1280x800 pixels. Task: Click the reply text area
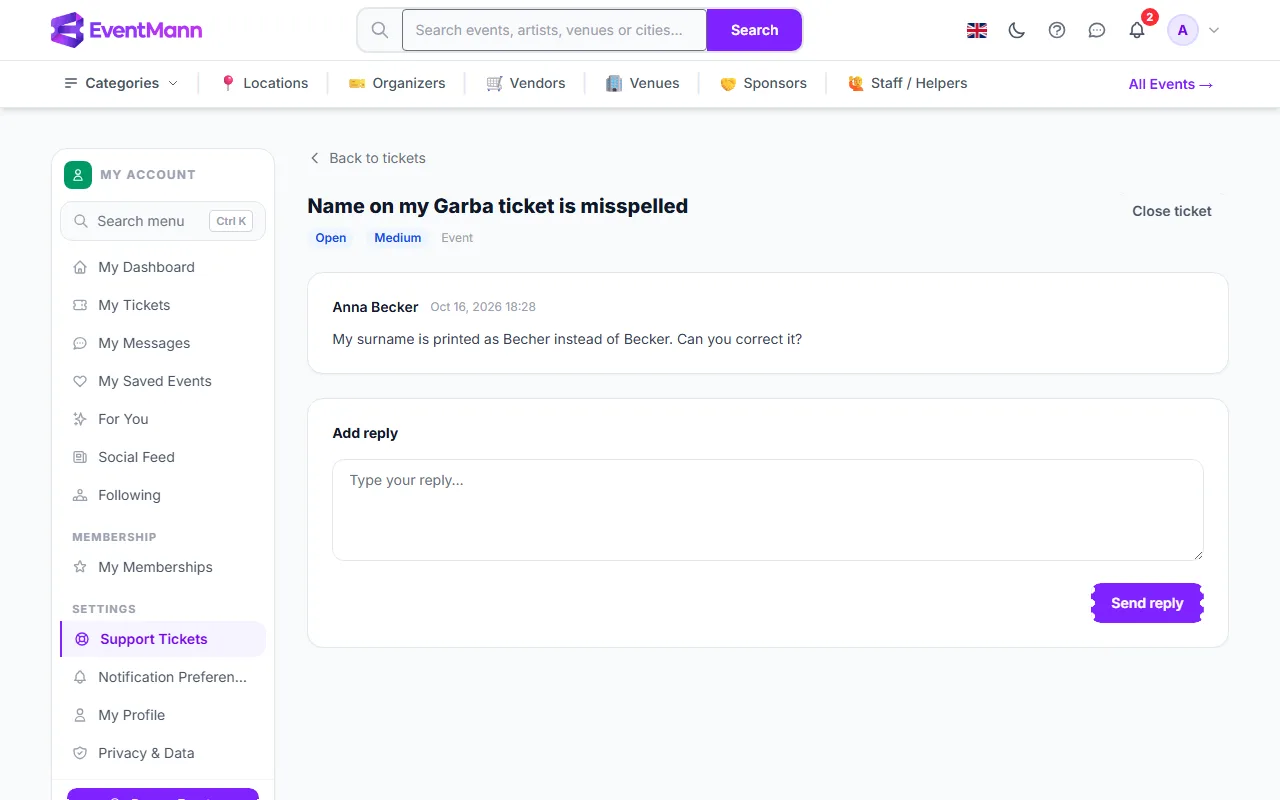click(x=768, y=510)
